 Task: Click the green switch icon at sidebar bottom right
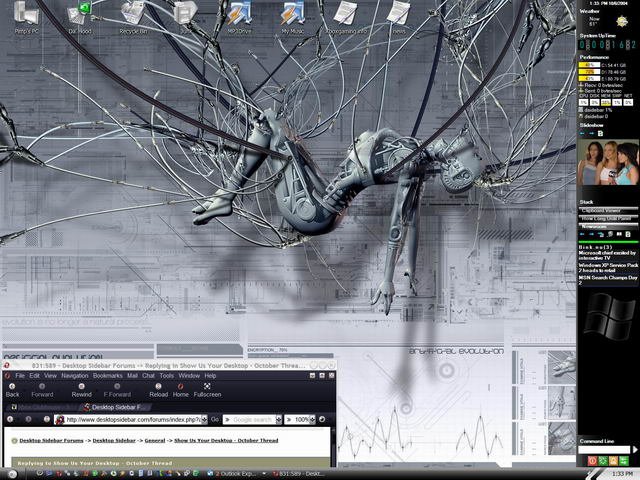coord(624,461)
